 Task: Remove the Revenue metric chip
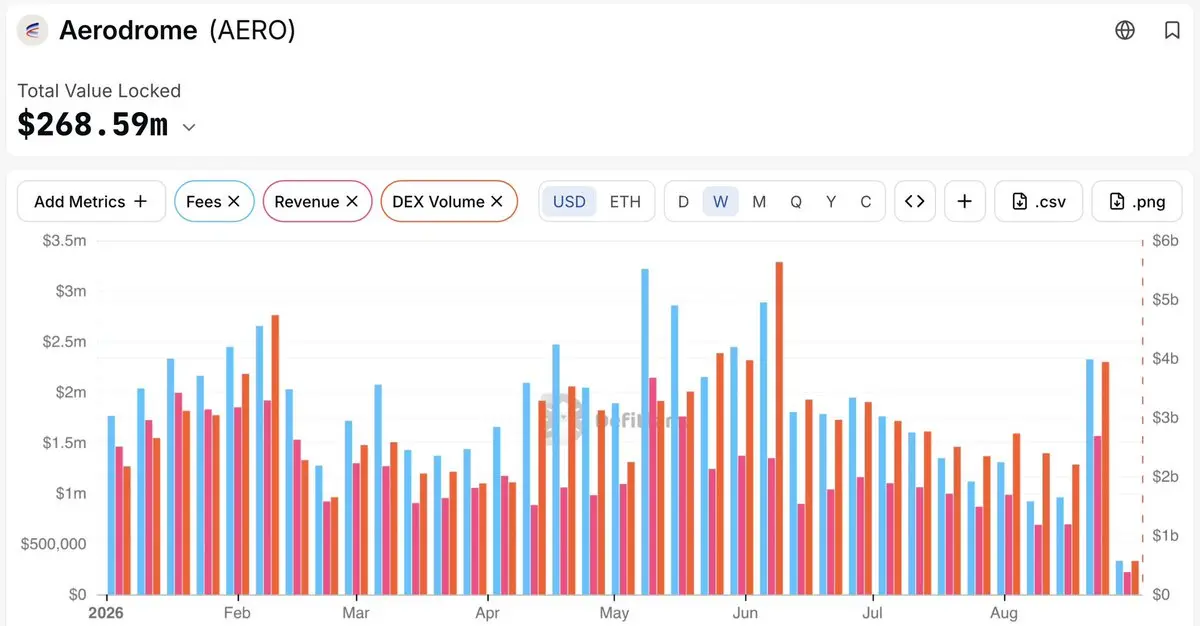352,201
